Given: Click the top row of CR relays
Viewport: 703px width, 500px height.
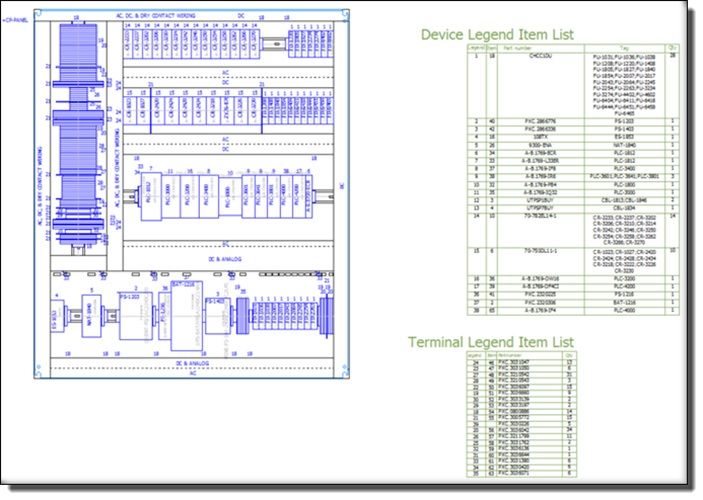Looking at the screenshot, I should coord(190,42).
